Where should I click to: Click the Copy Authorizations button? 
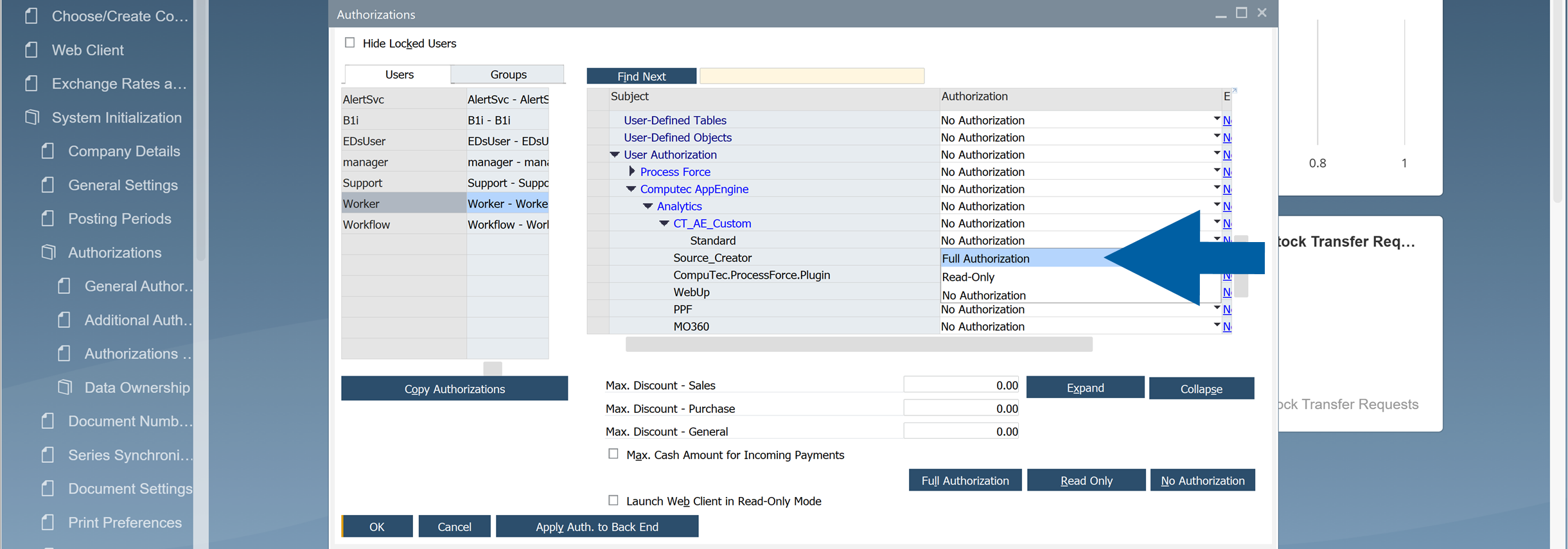click(454, 388)
